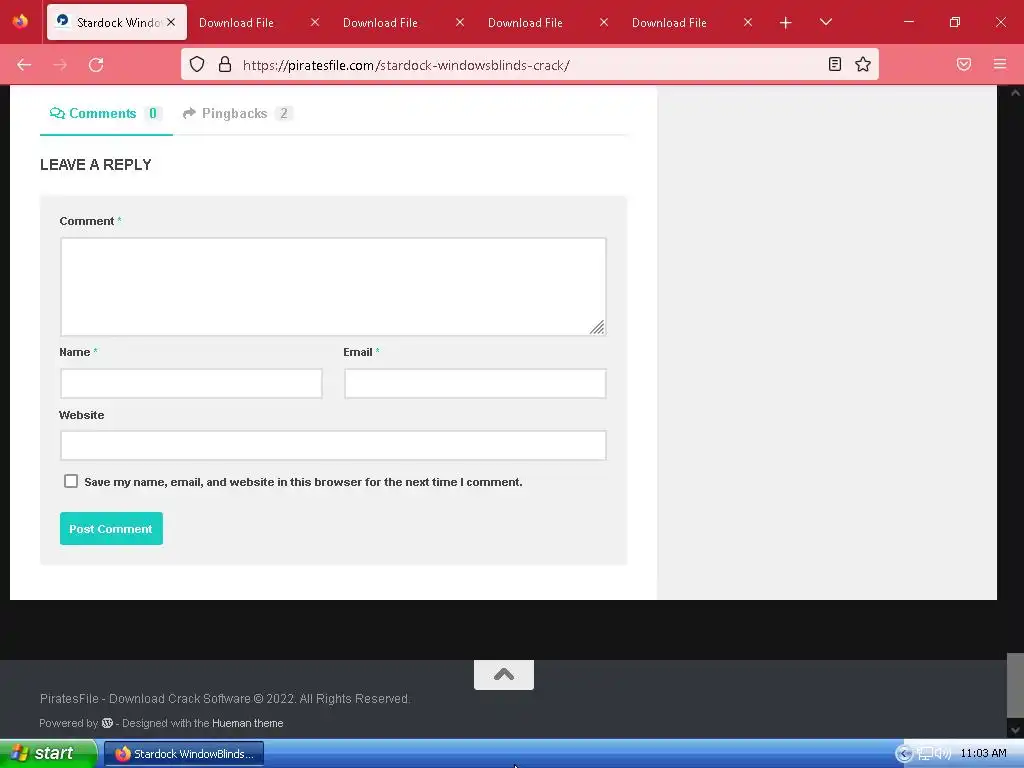Switch to the third Download File tab
Screen dimensions: 1024x768
[525, 23]
